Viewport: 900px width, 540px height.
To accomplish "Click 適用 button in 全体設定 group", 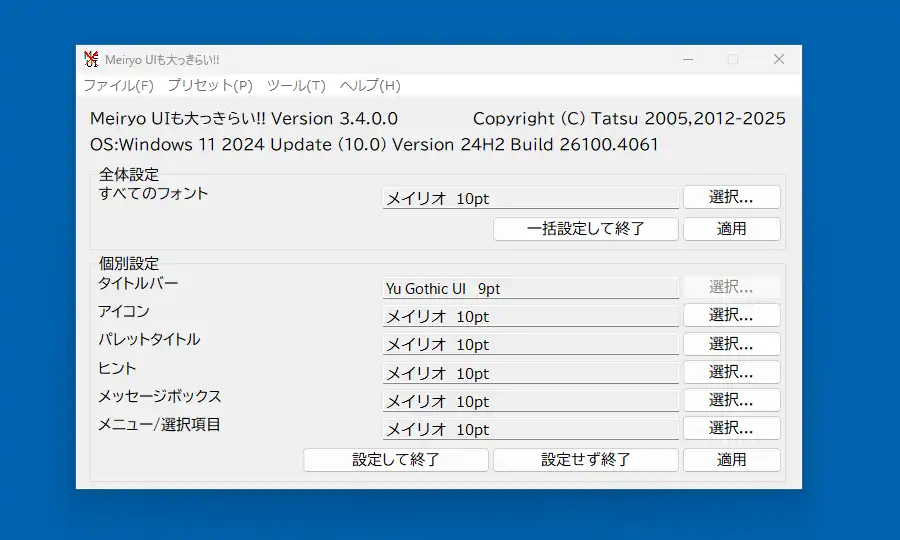I will (732, 228).
